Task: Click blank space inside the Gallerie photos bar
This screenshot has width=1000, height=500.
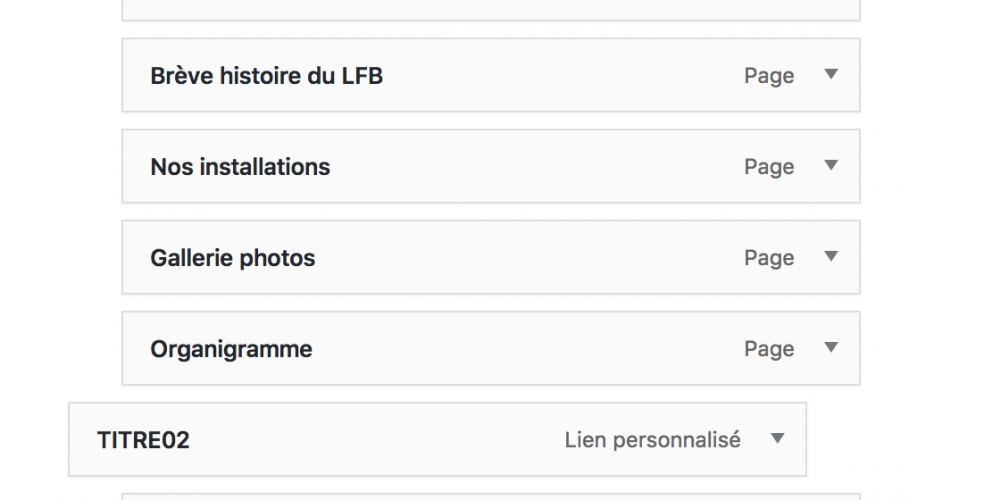Action: (520, 258)
